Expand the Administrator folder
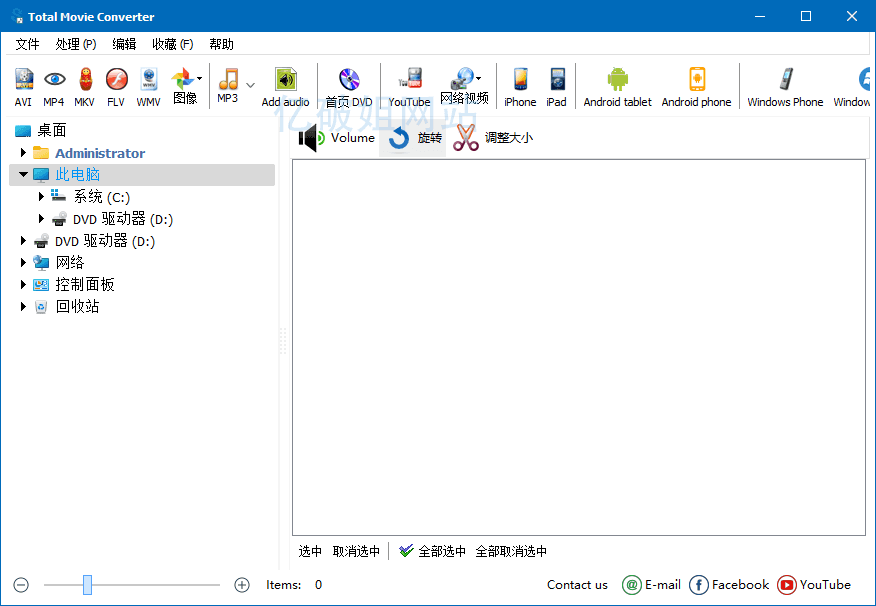This screenshot has width=876, height=606. (x=23, y=152)
